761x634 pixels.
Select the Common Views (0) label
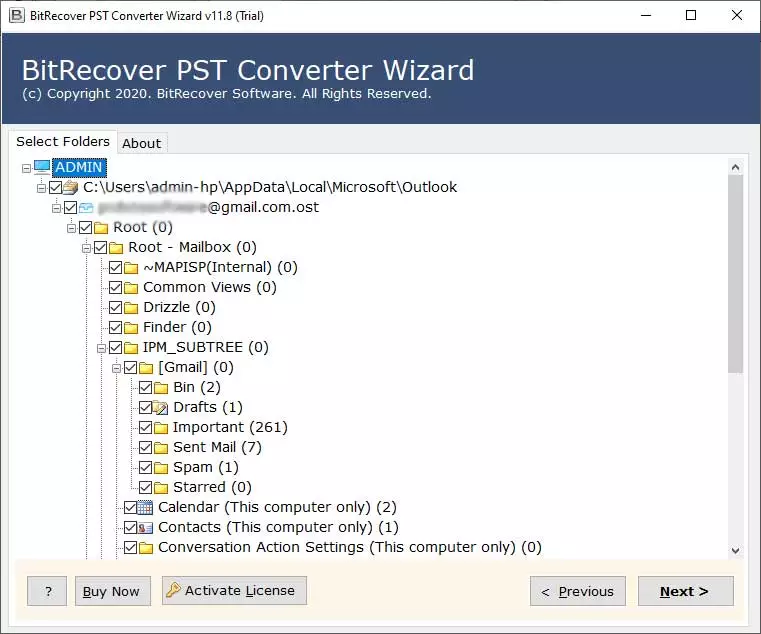[x=210, y=287]
